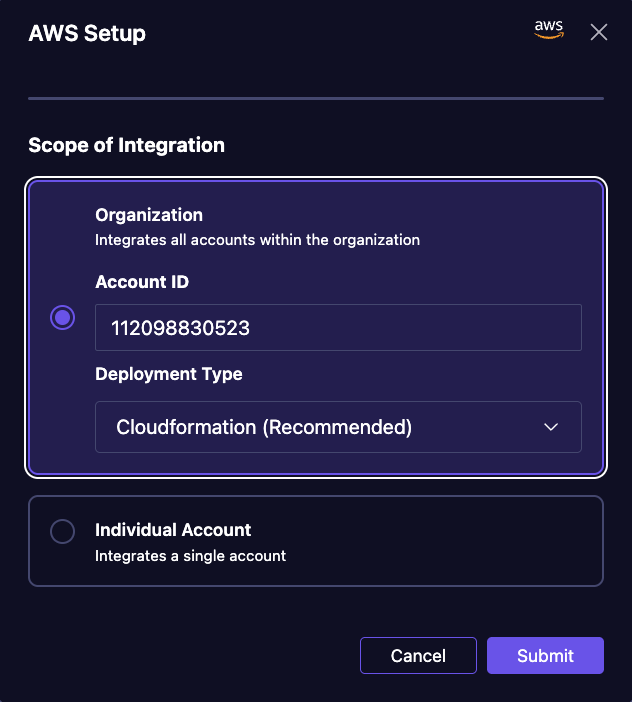Close the AWS Setup dialog

coord(598,32)
